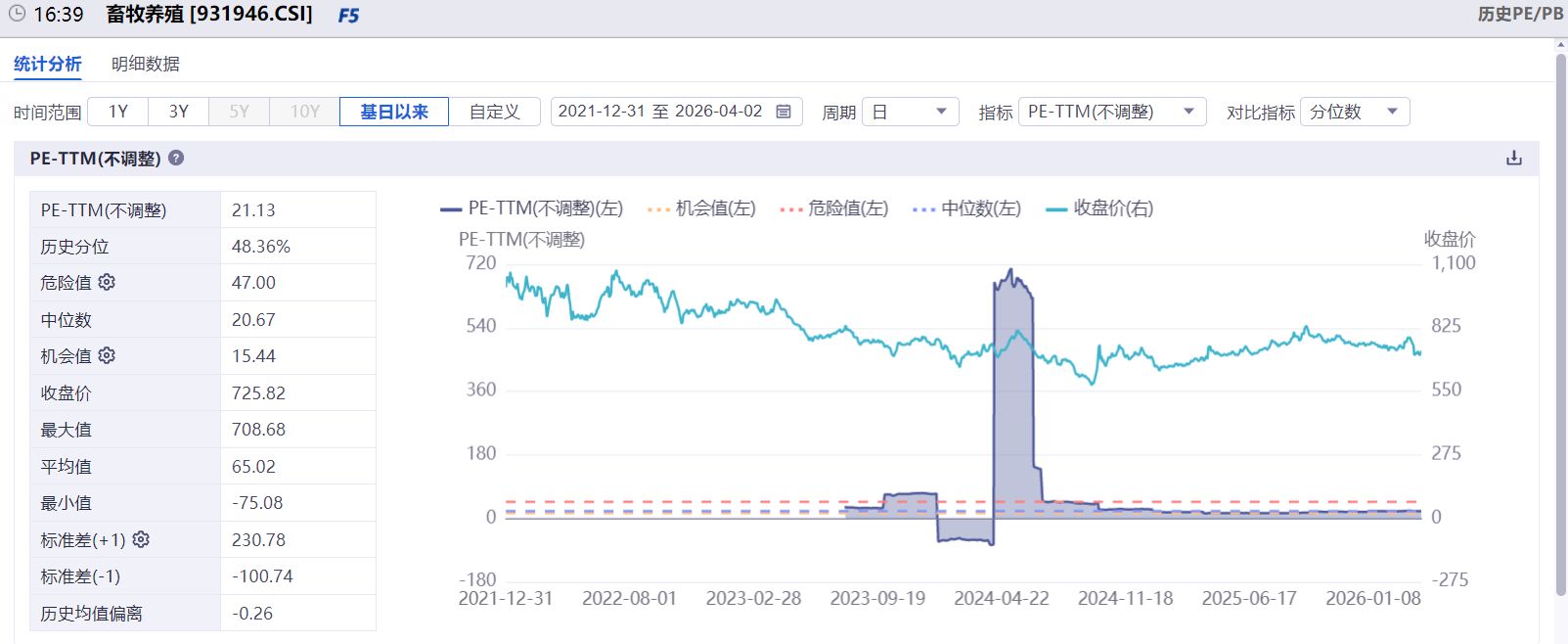This screenshot has width=1568, height=644.
Task: Click the calendar icon in date range field
Action: pos(784,112)
